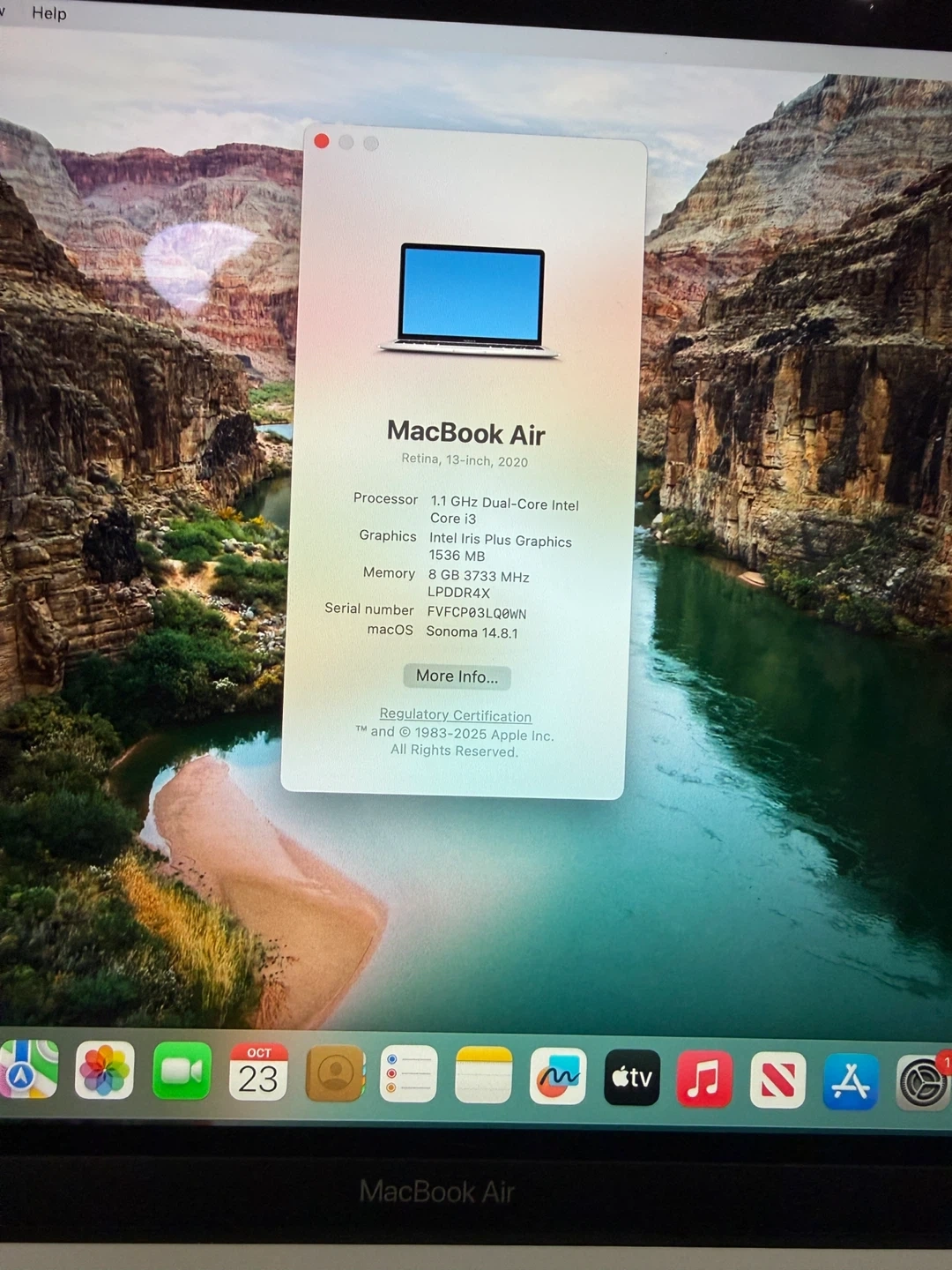The image size is (952, 1270).
Task: Open the News app
Action: (x=777, y=1079)
